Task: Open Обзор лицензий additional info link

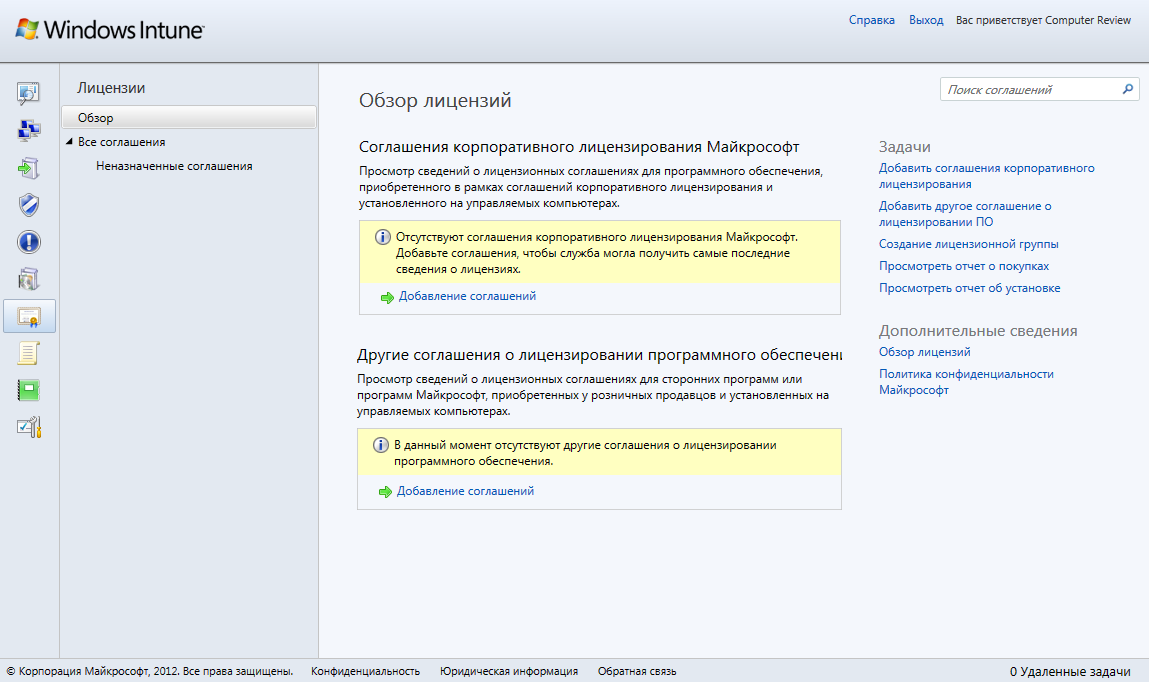Action: 925,352
